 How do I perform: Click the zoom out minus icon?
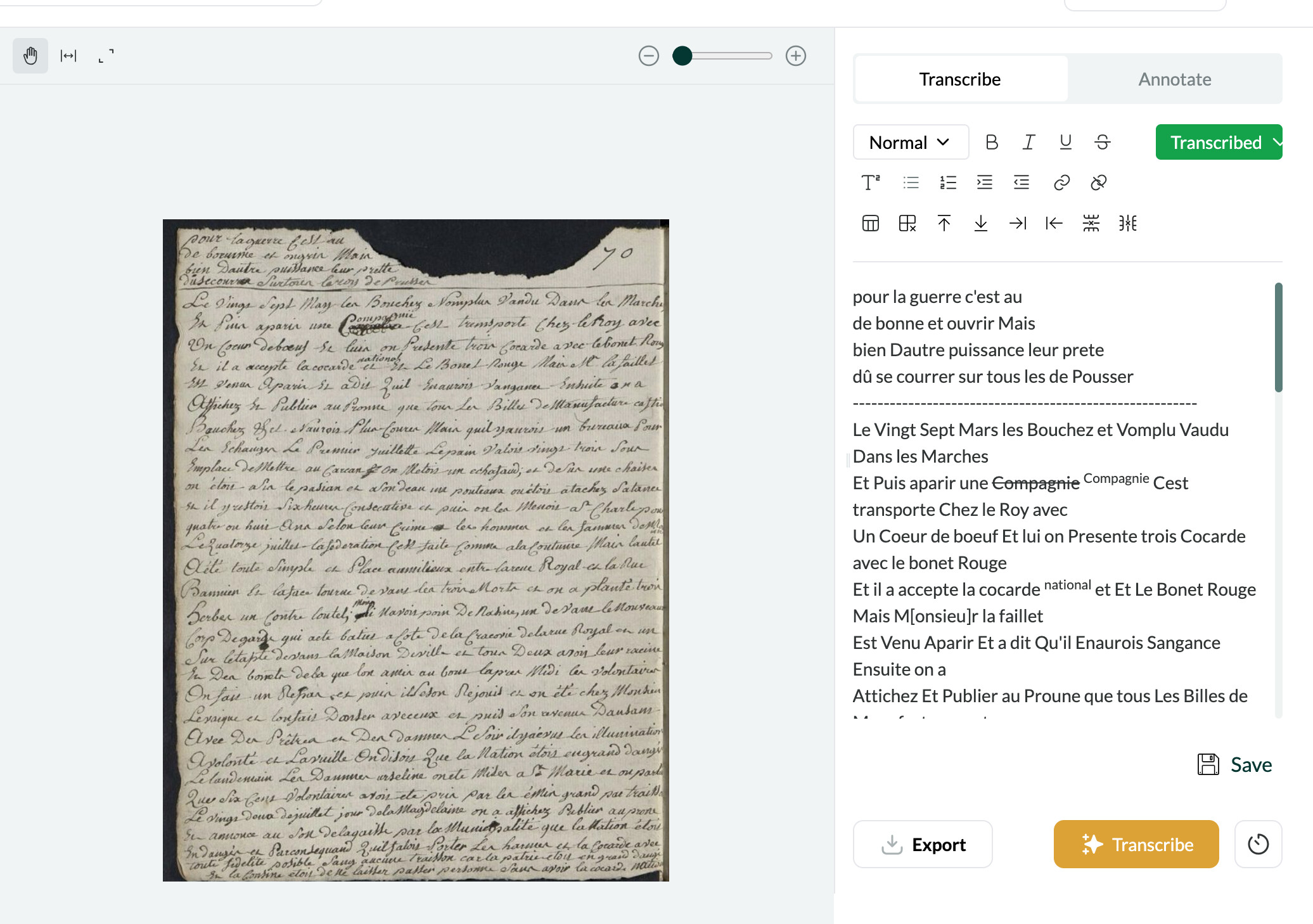(648, 56)
